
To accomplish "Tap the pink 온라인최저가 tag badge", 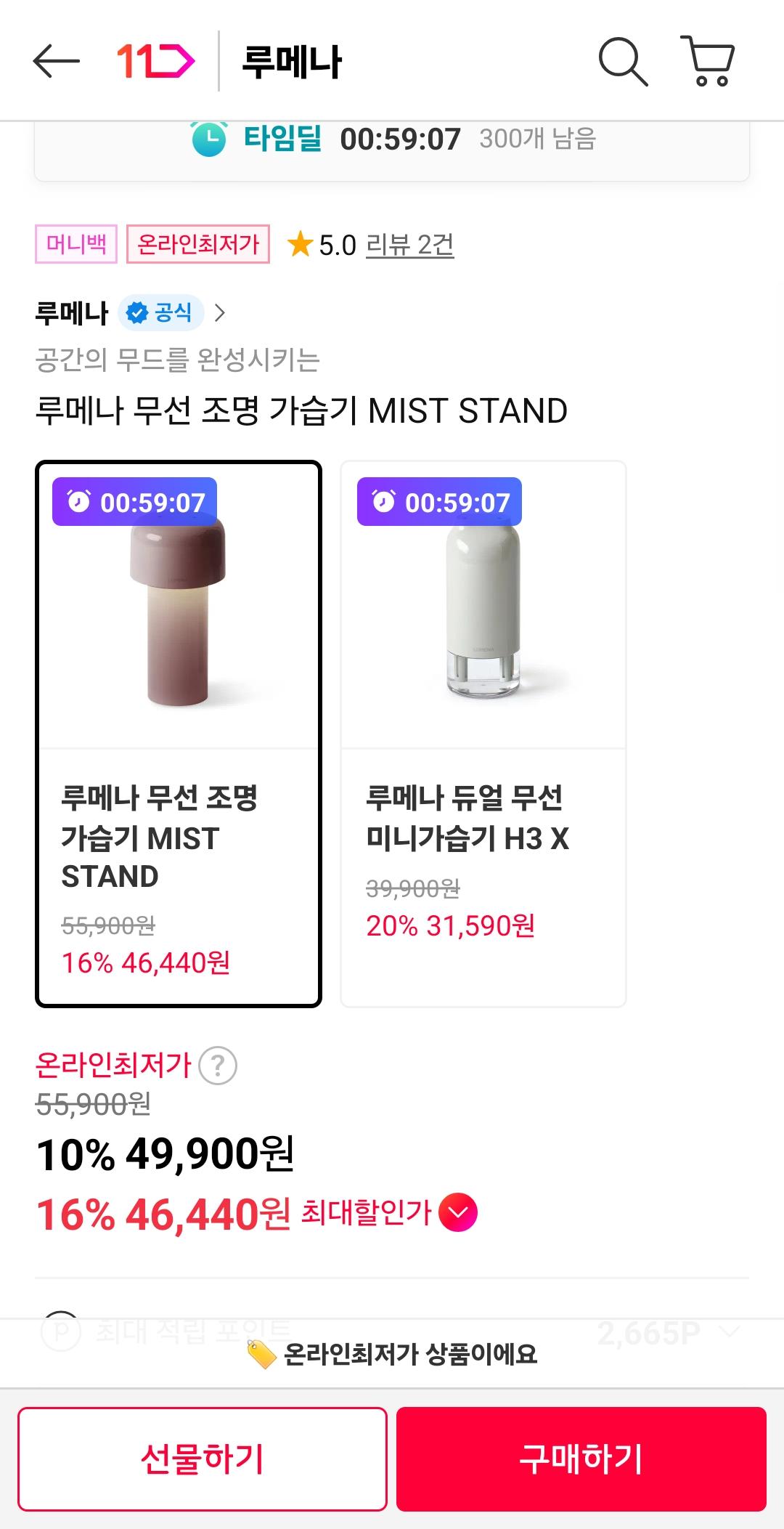I will 198,244.
